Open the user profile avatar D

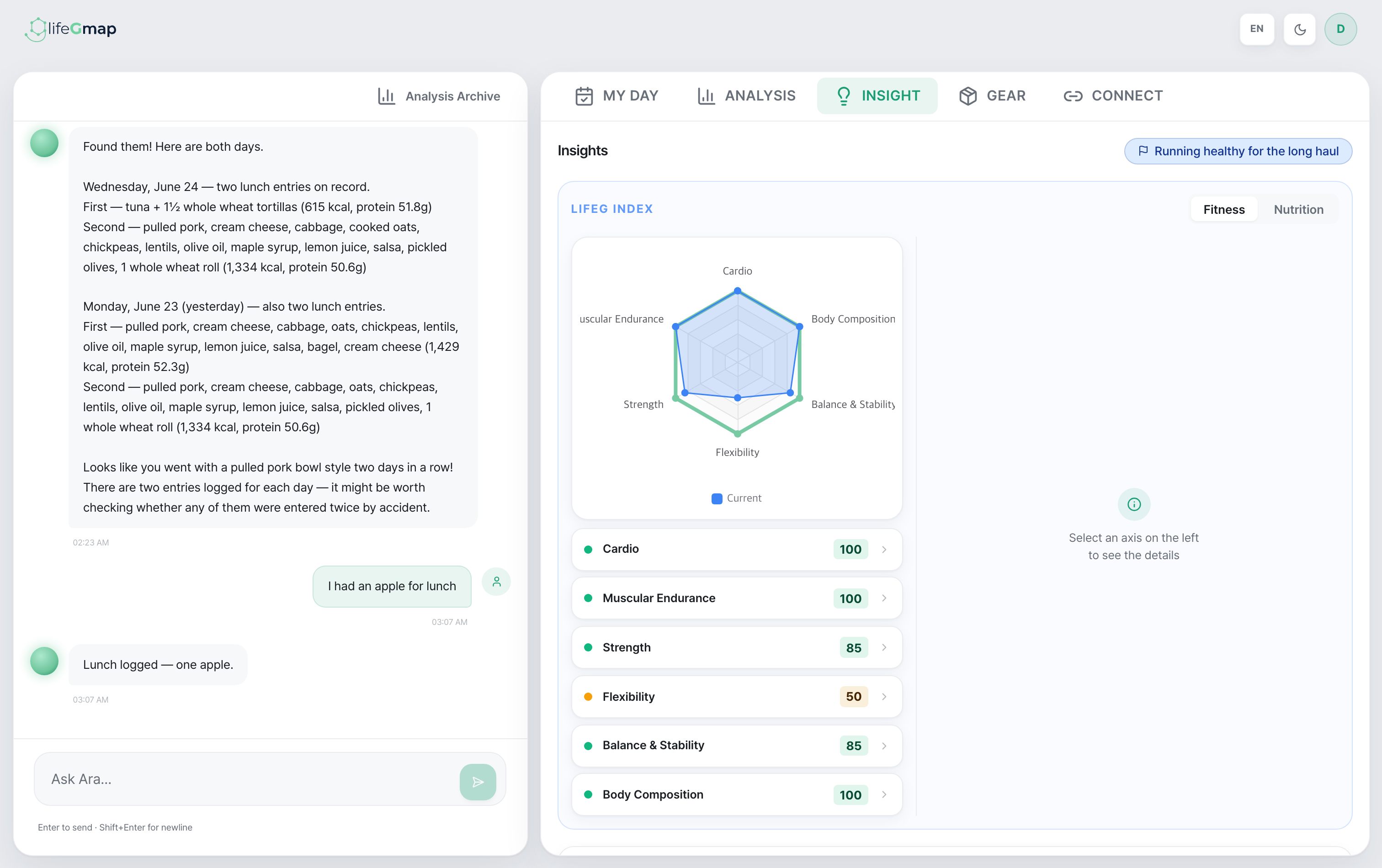point(1340,29)
